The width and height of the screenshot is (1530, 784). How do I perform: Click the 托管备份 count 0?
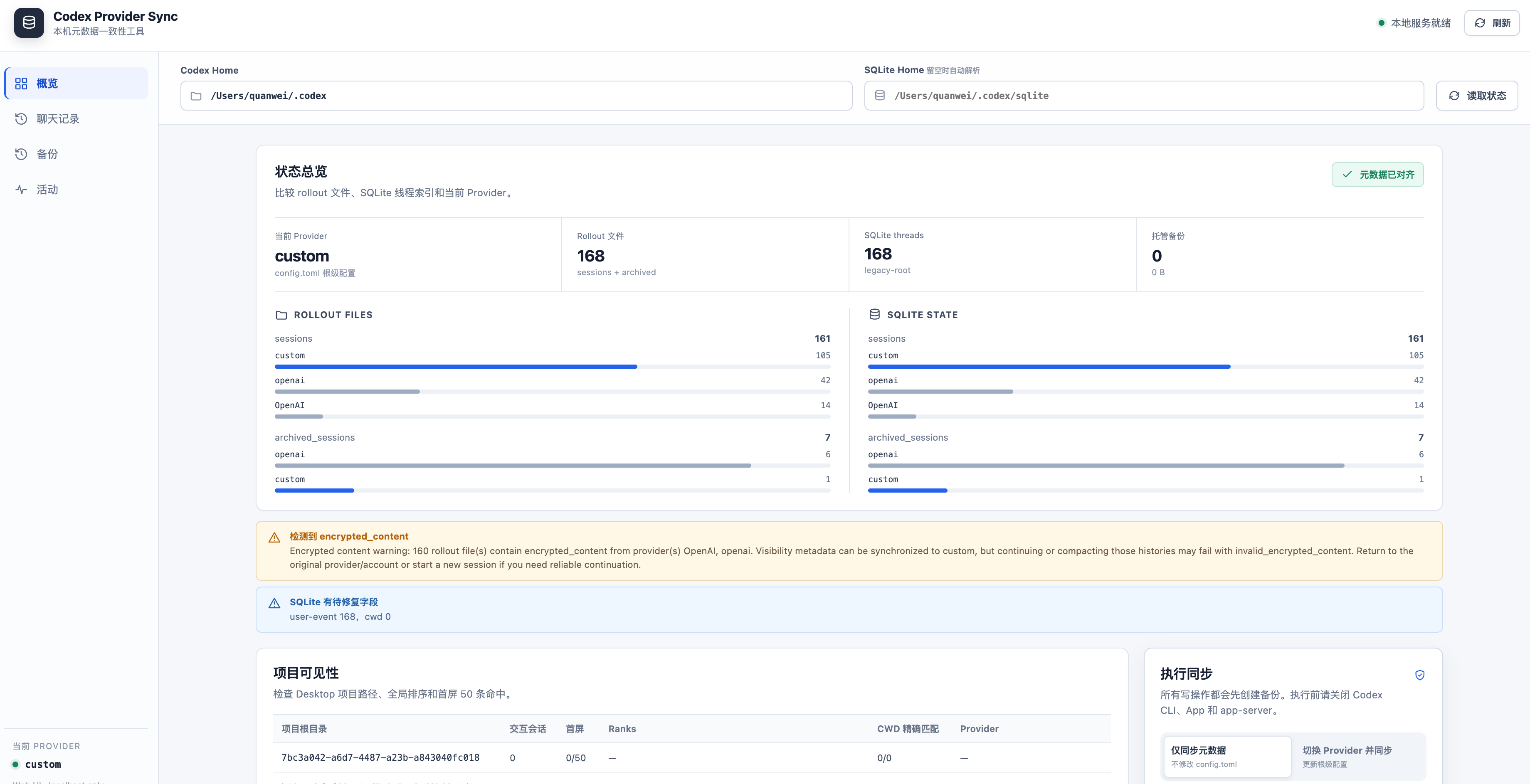(1156, 256)
